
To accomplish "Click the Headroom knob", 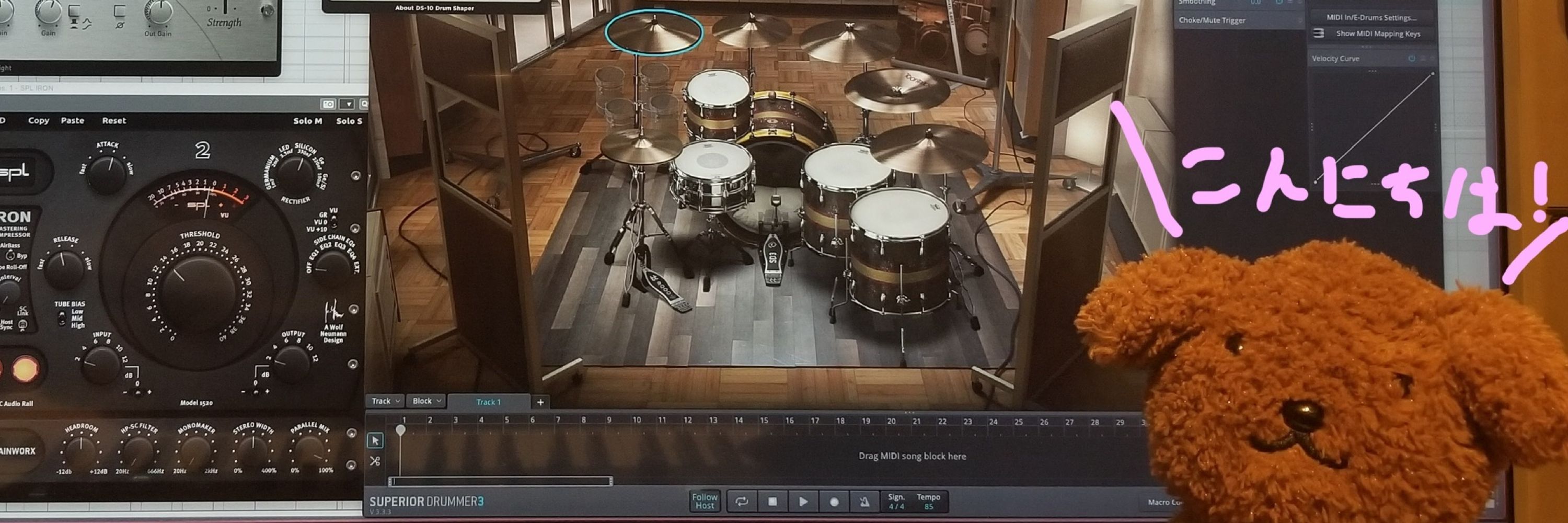I will [80, 451].
